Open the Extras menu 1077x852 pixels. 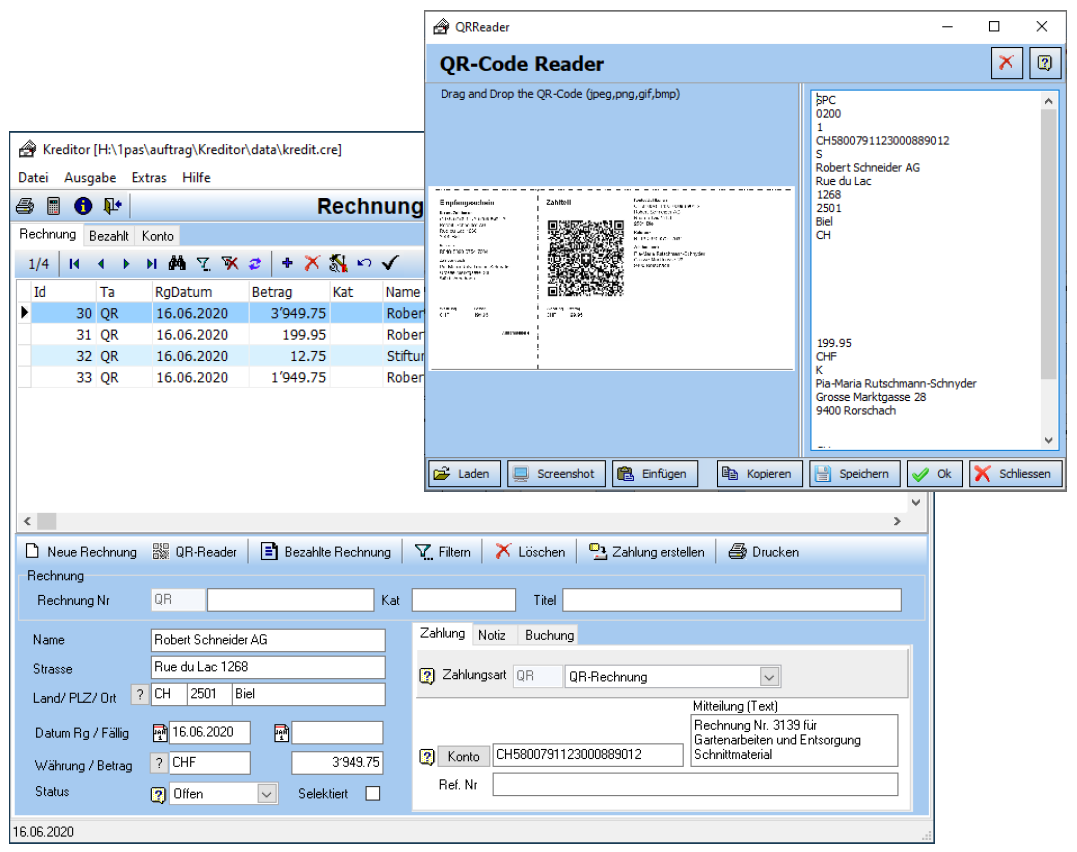[x=149, y=178]
